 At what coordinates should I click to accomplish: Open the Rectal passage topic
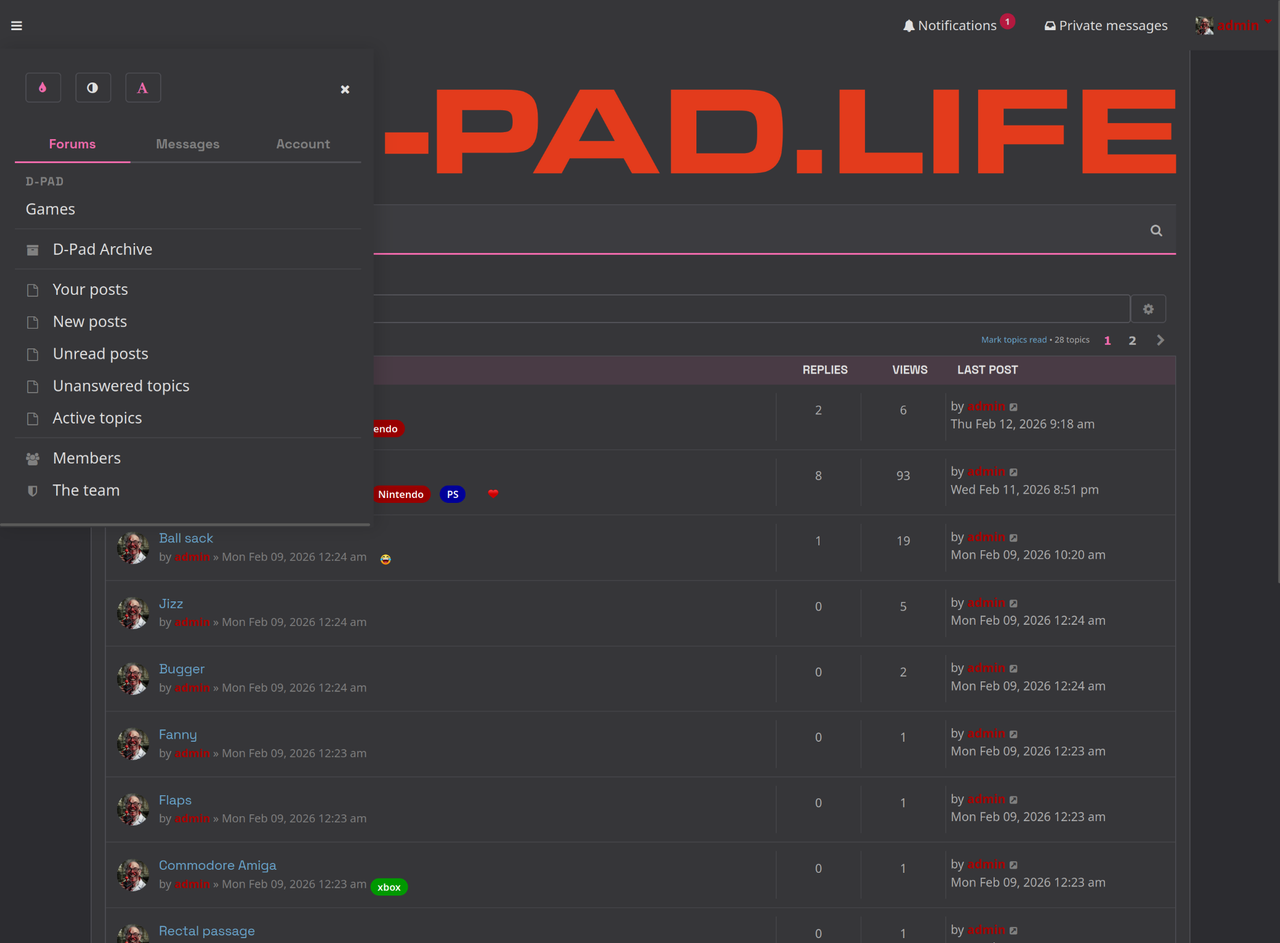pos(207,931)
